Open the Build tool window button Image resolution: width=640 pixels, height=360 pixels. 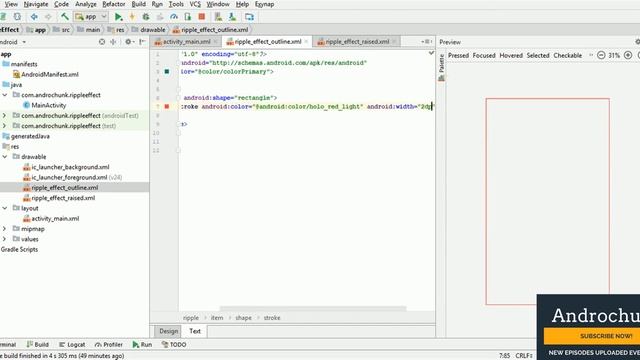click(38, 344)
